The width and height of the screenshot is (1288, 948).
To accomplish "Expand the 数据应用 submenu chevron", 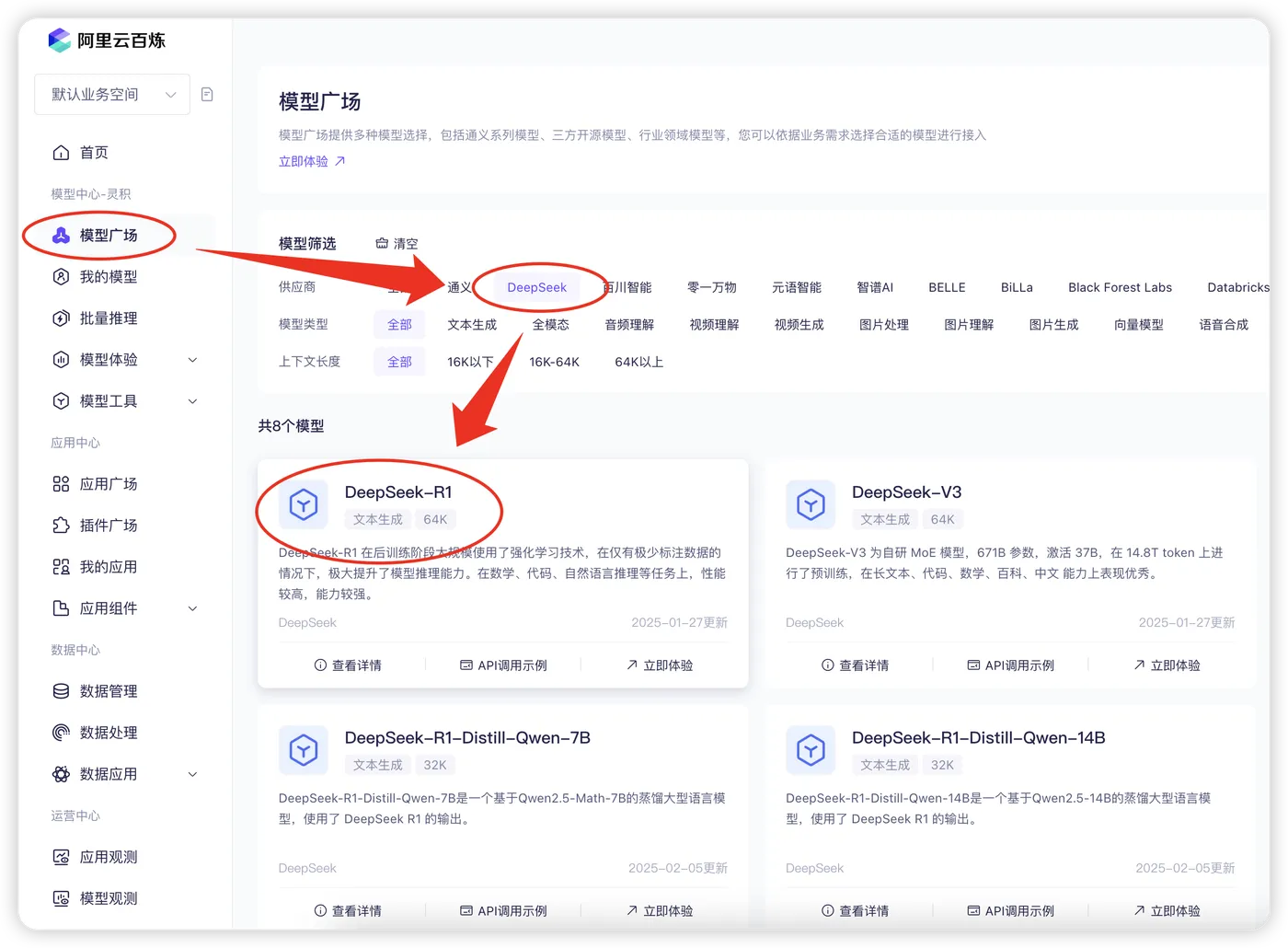I will tap(193, 774).
